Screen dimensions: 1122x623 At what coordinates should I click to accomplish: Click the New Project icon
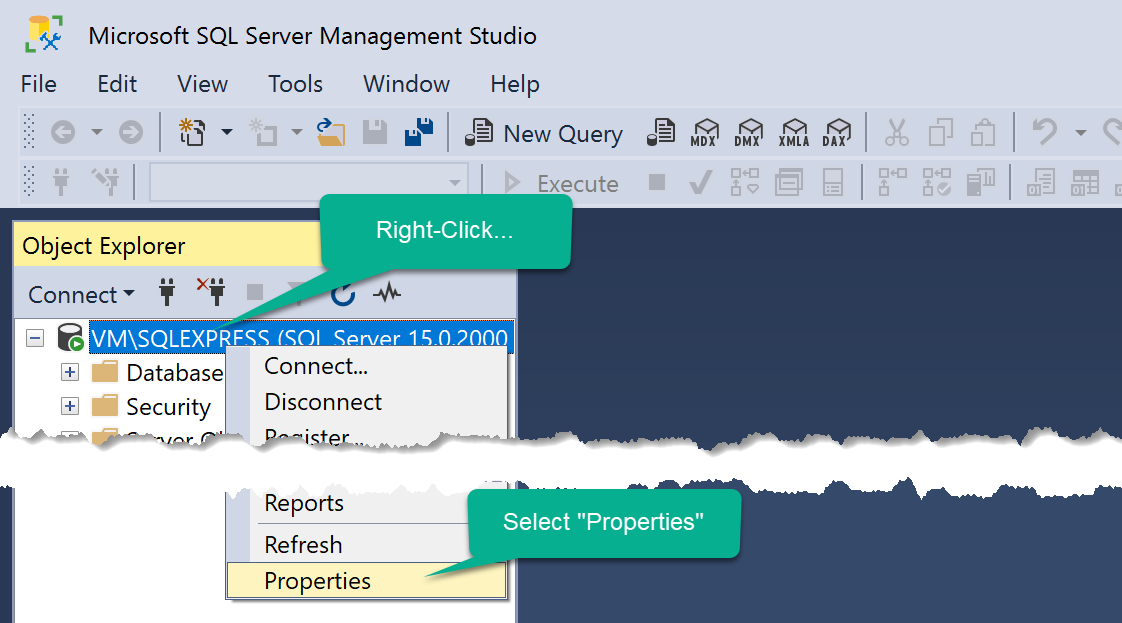[x=192, y=132]
